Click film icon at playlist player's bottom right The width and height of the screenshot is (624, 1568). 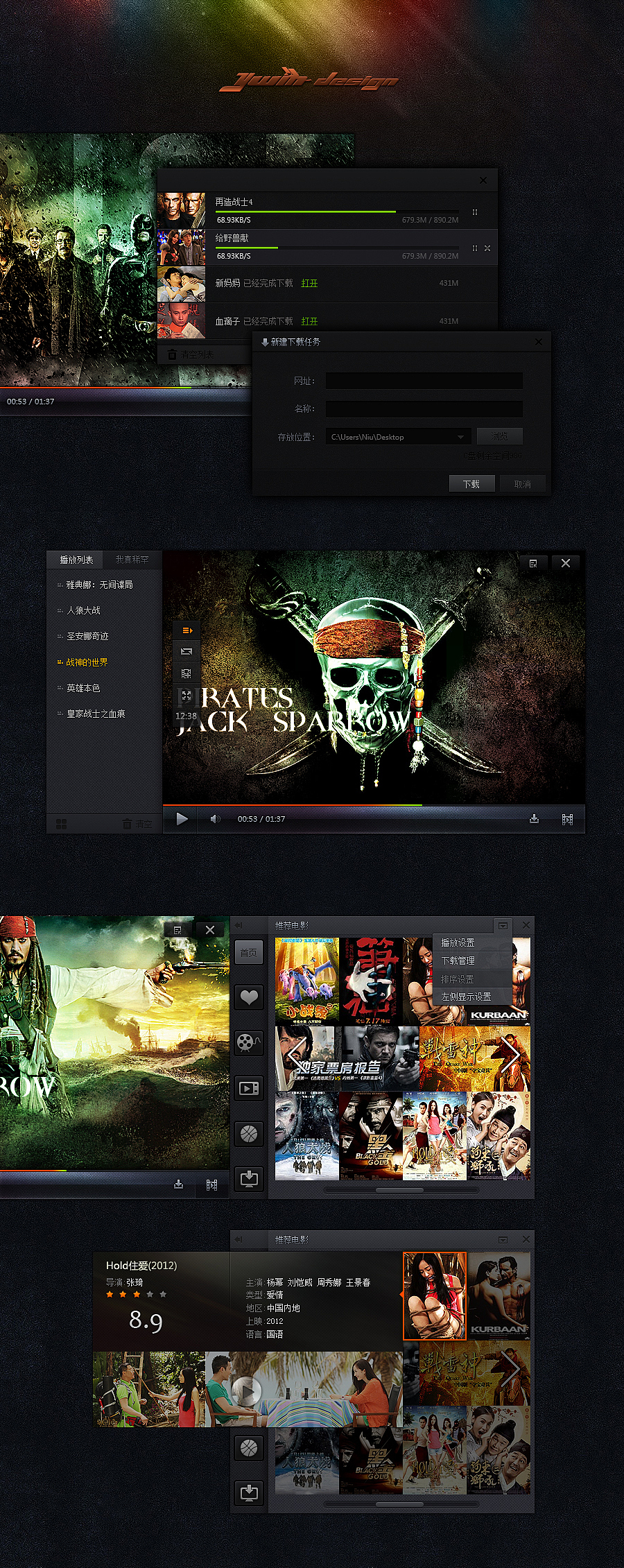tap(567, 819)
